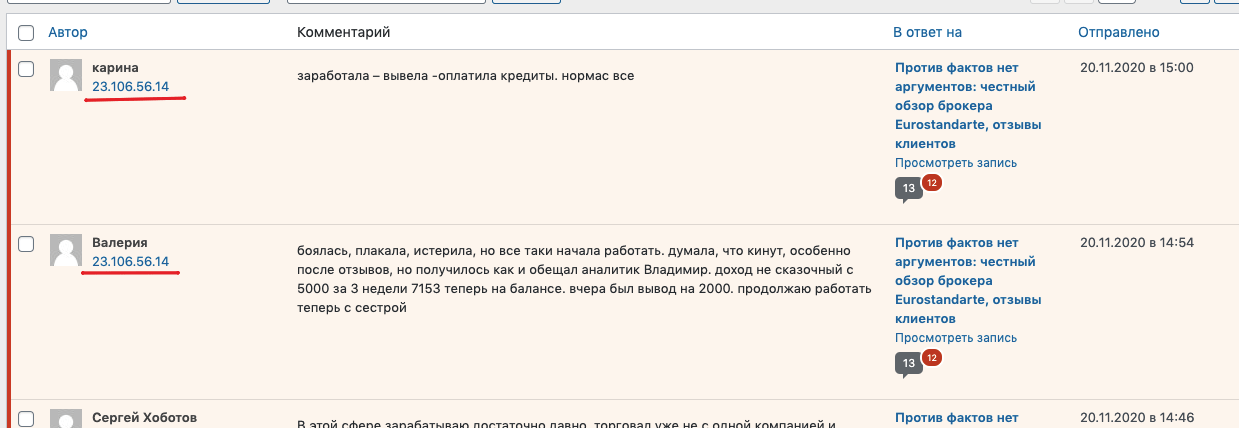Click Сергей Хоботов's avatar icon
The height and width of the screenshot is (428, 1239).
pyautogui.click(x=66, y=419)
